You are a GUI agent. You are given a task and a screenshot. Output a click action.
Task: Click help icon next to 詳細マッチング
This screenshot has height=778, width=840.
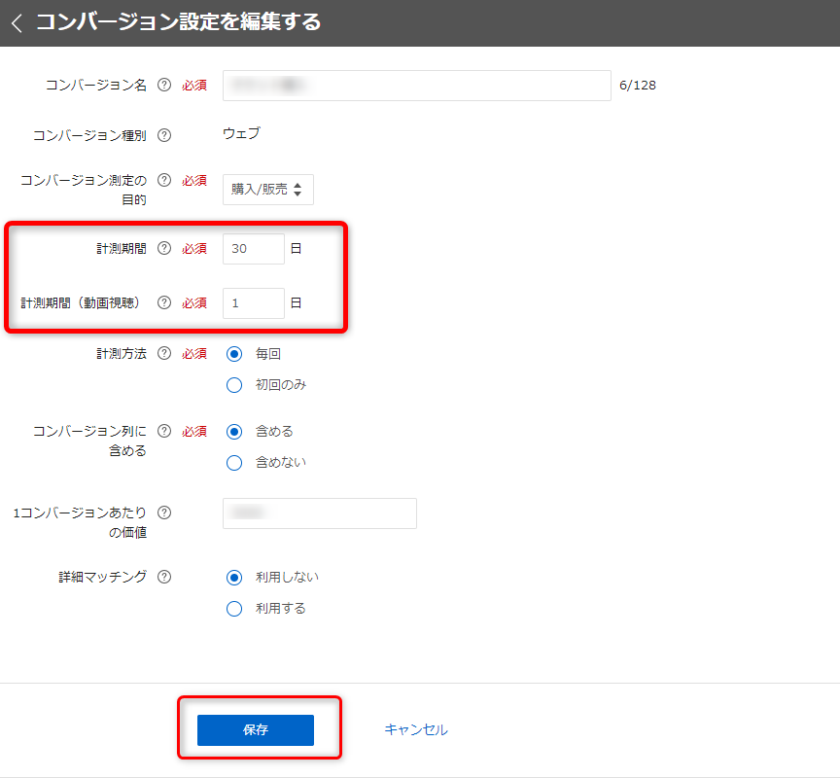pos(165,577)
